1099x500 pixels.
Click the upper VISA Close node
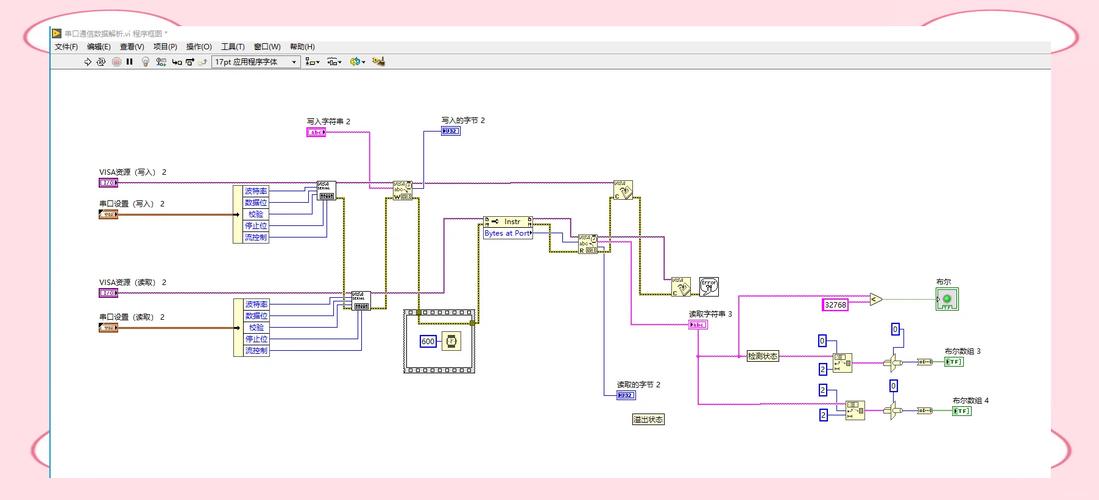pos(623,190)
